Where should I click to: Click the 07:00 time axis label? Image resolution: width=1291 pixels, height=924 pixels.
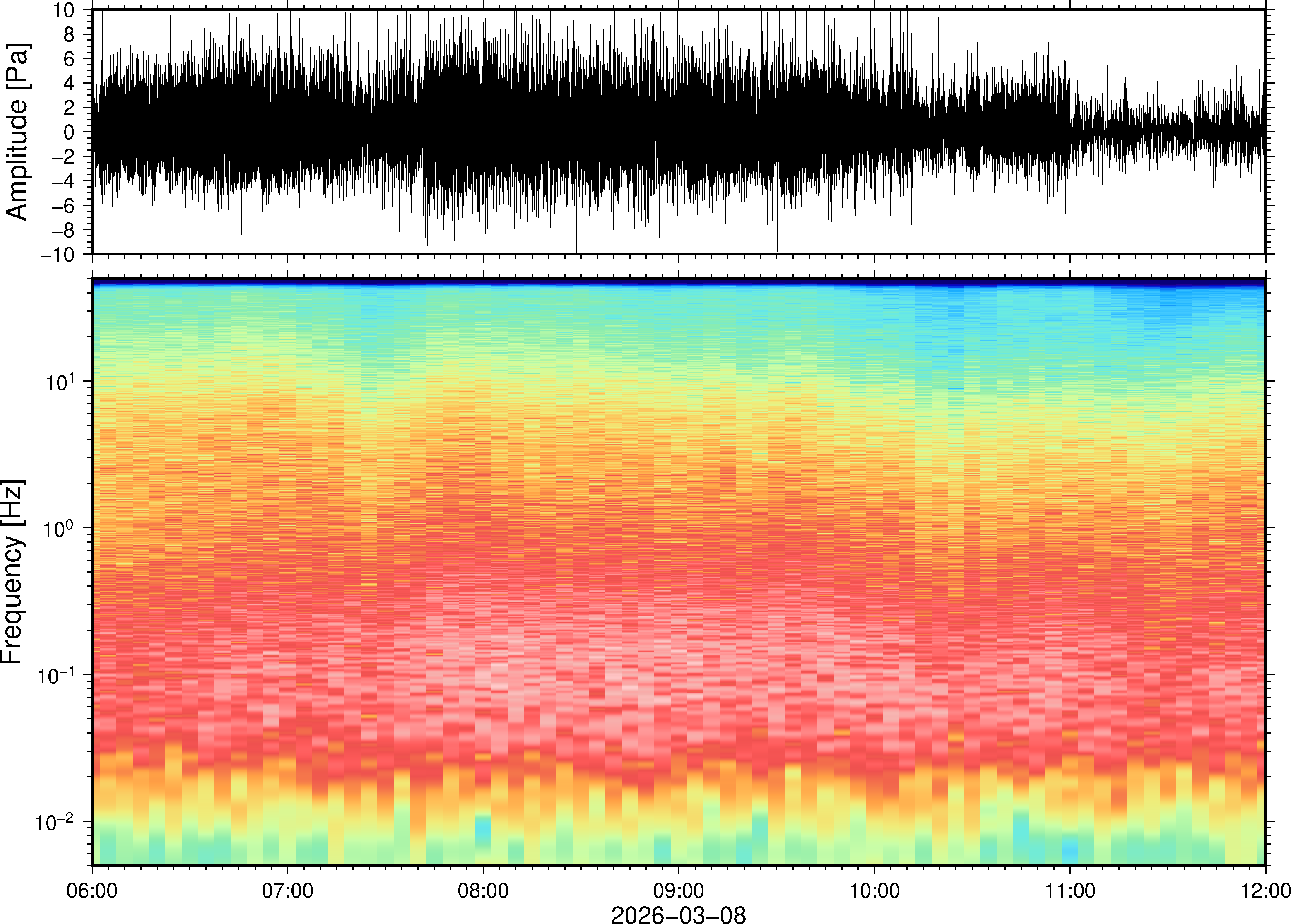(287, 890)
